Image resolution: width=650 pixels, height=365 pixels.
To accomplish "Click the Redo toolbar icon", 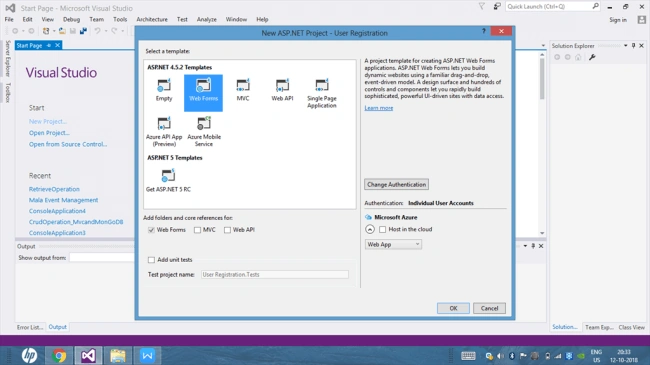I will pos(114,31).
